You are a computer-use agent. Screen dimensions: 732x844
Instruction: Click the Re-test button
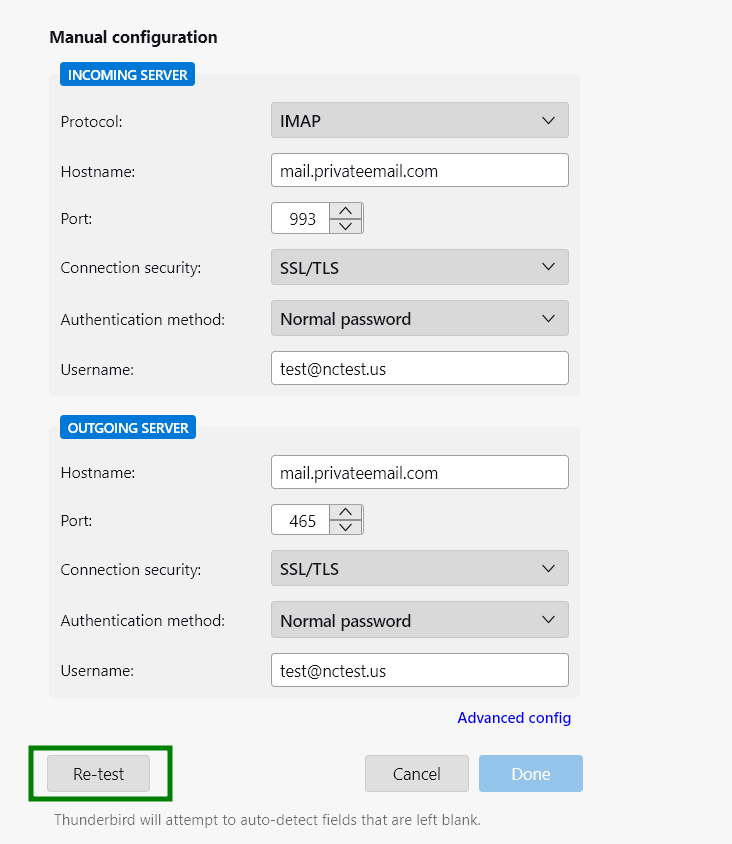coord(98,773)
